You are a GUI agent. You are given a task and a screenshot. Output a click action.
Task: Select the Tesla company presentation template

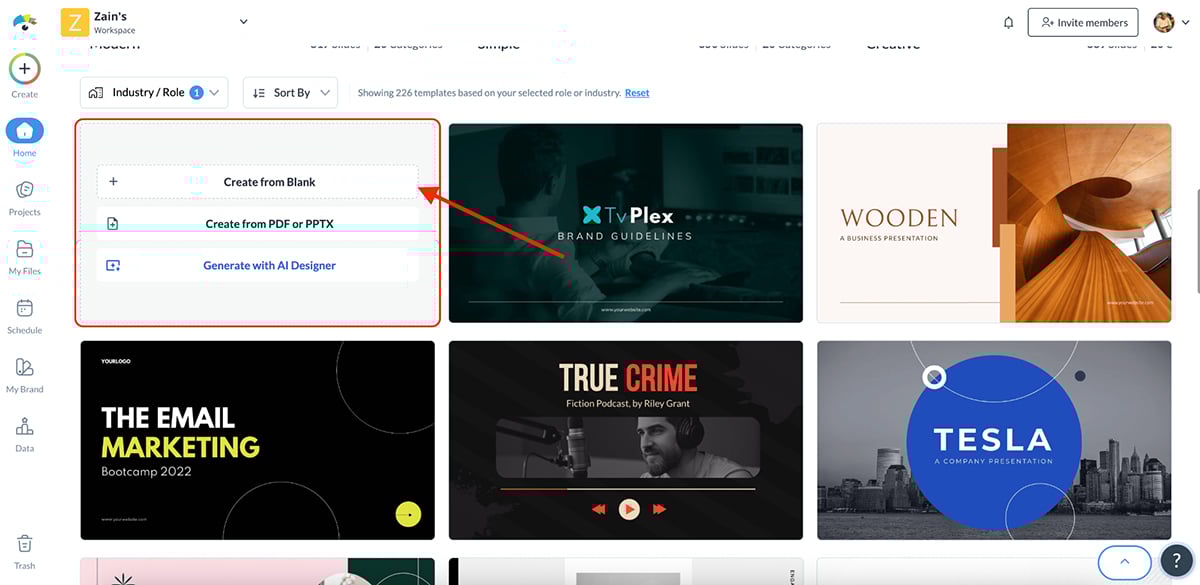[x=993, y=440]
